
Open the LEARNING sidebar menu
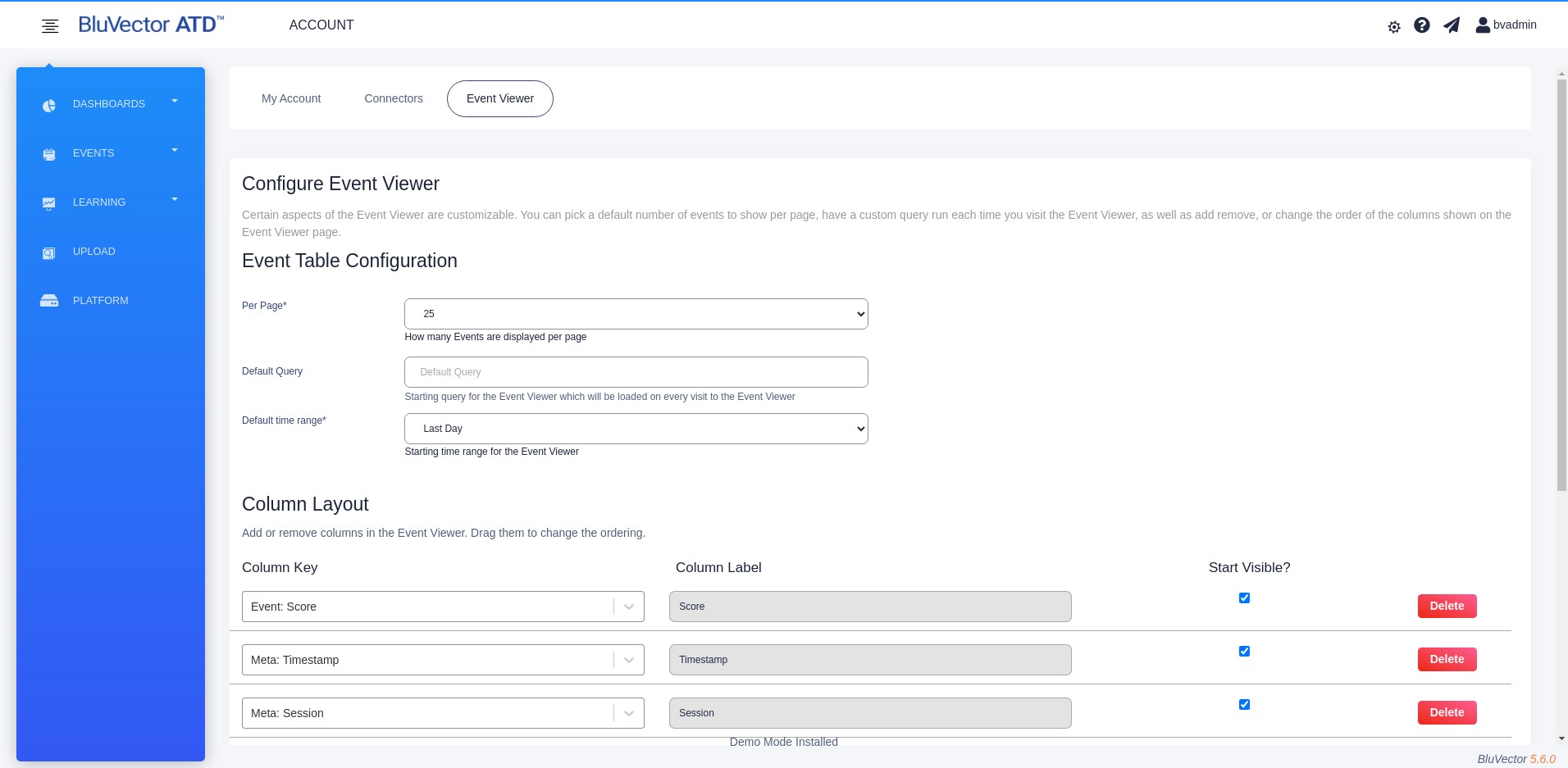coord(99,202)
